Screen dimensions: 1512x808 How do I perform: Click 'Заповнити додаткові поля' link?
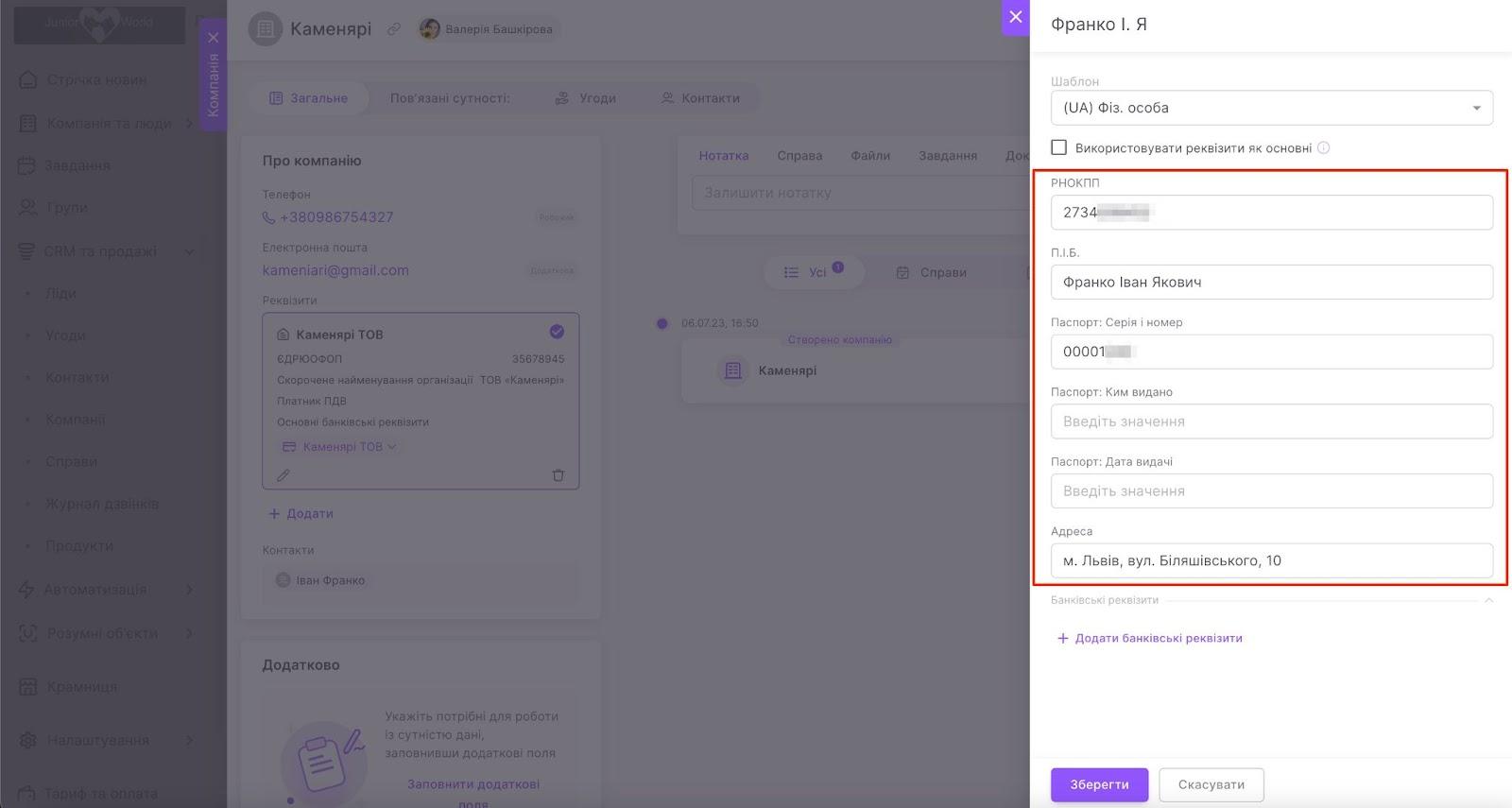coord(473,792)
